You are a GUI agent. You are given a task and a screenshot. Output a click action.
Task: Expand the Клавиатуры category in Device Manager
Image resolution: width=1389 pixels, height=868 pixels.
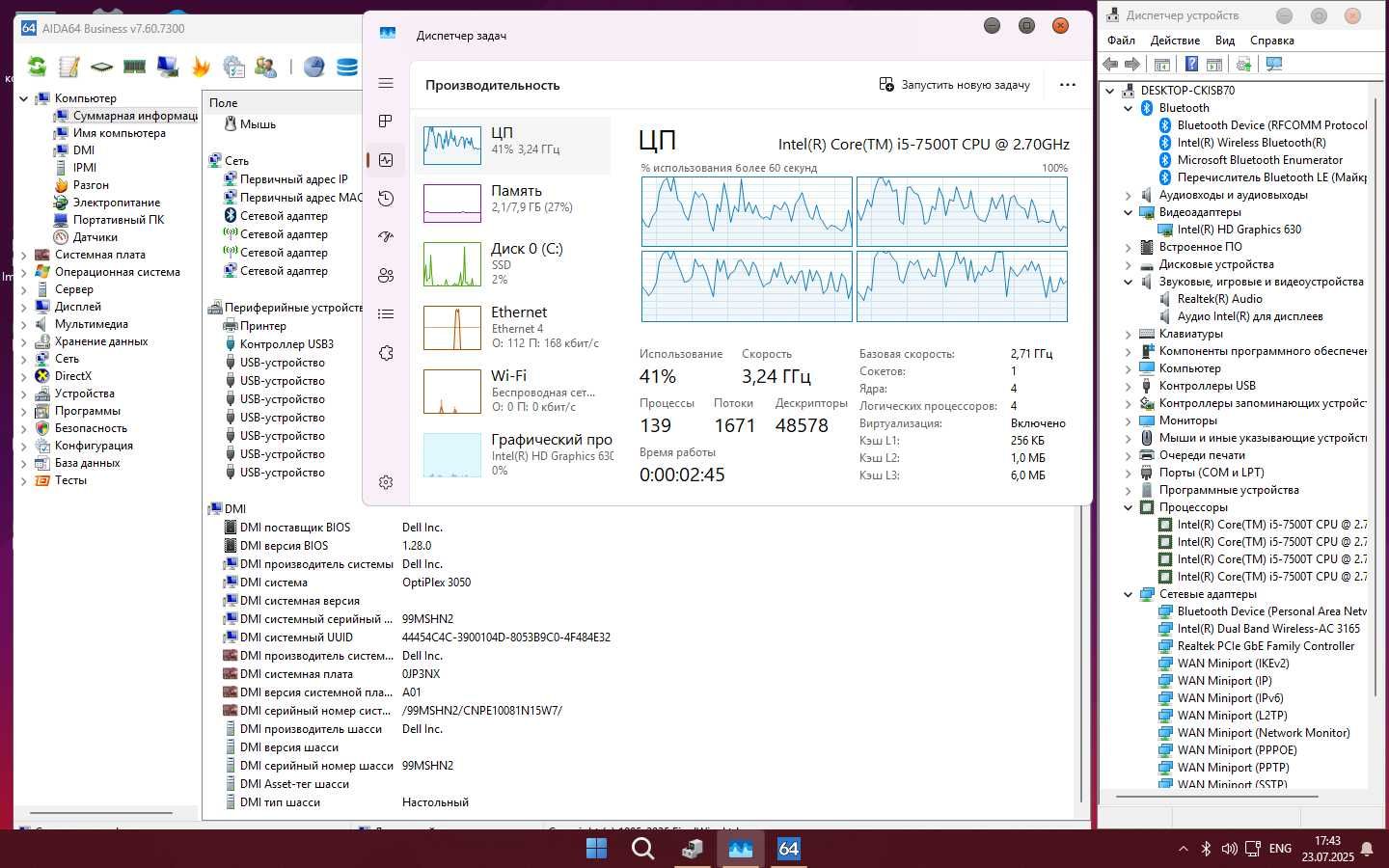click(1128, 334)
